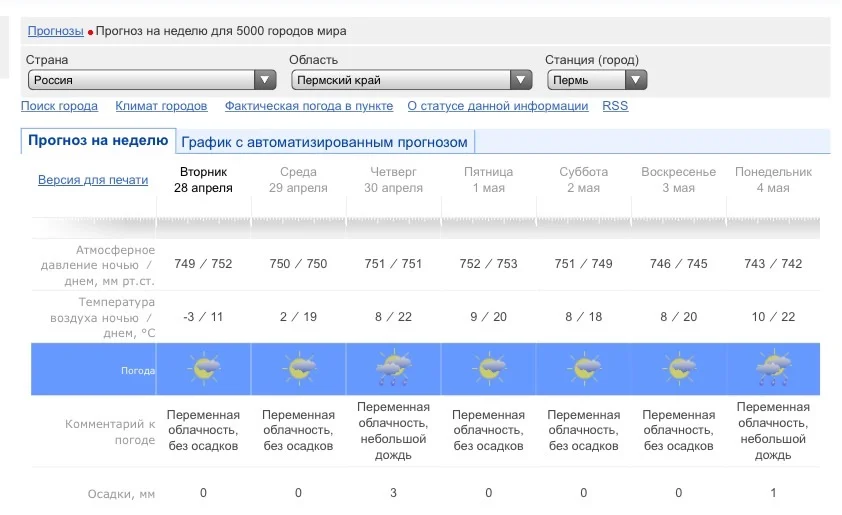Expand the Область region dropdown
Viewport: 842px width, 515px height.
click(411, 80)
